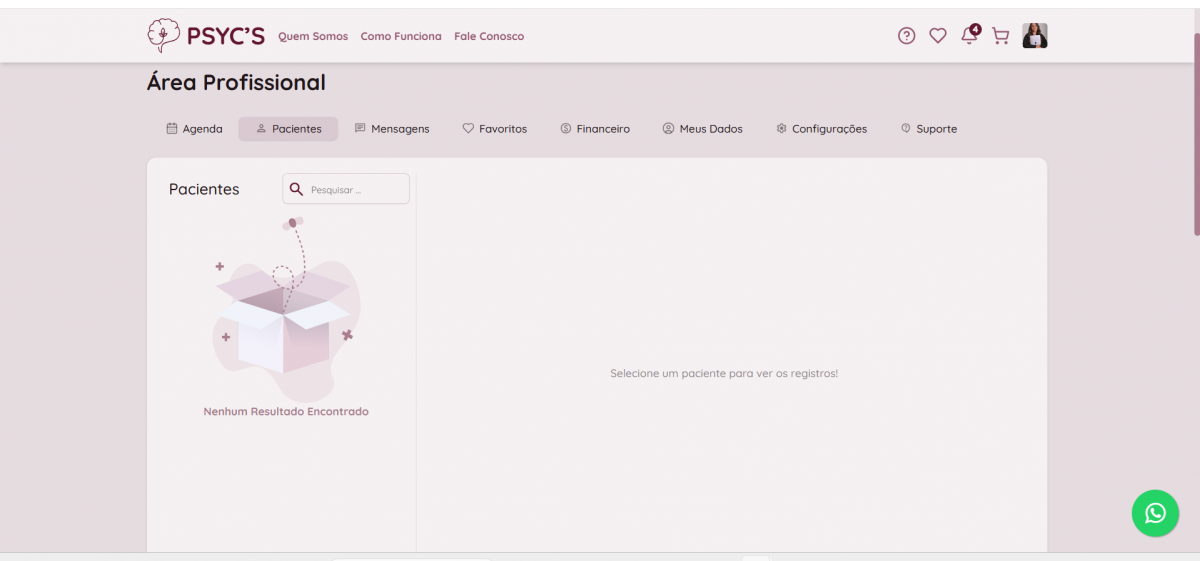Click the Quem Somos link
Image resolution: width=1200 pixels, height=561 pixels.
(313, 36)
